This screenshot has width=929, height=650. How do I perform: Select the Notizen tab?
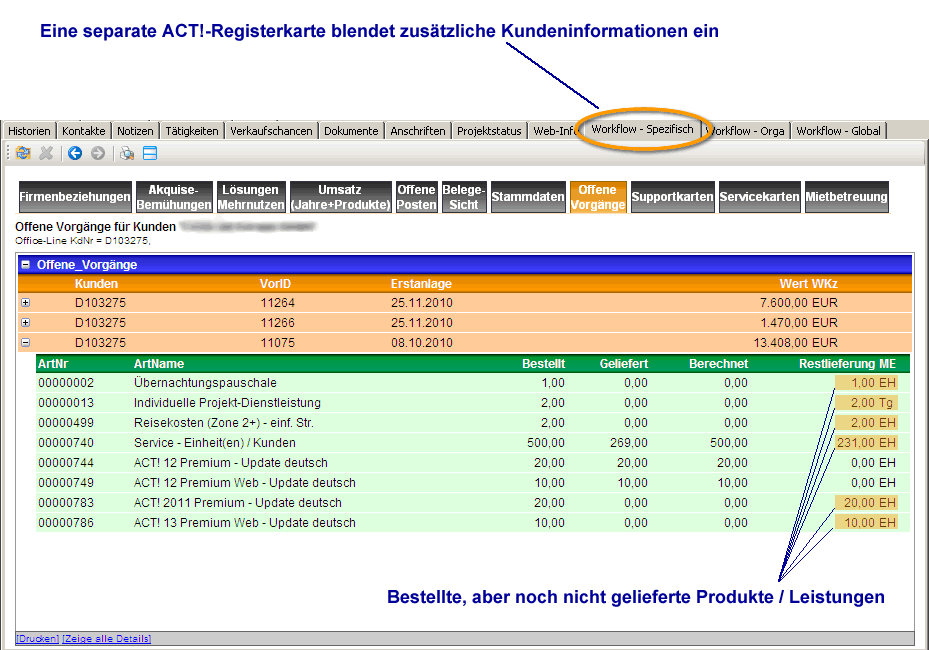(x=135, y=131)
